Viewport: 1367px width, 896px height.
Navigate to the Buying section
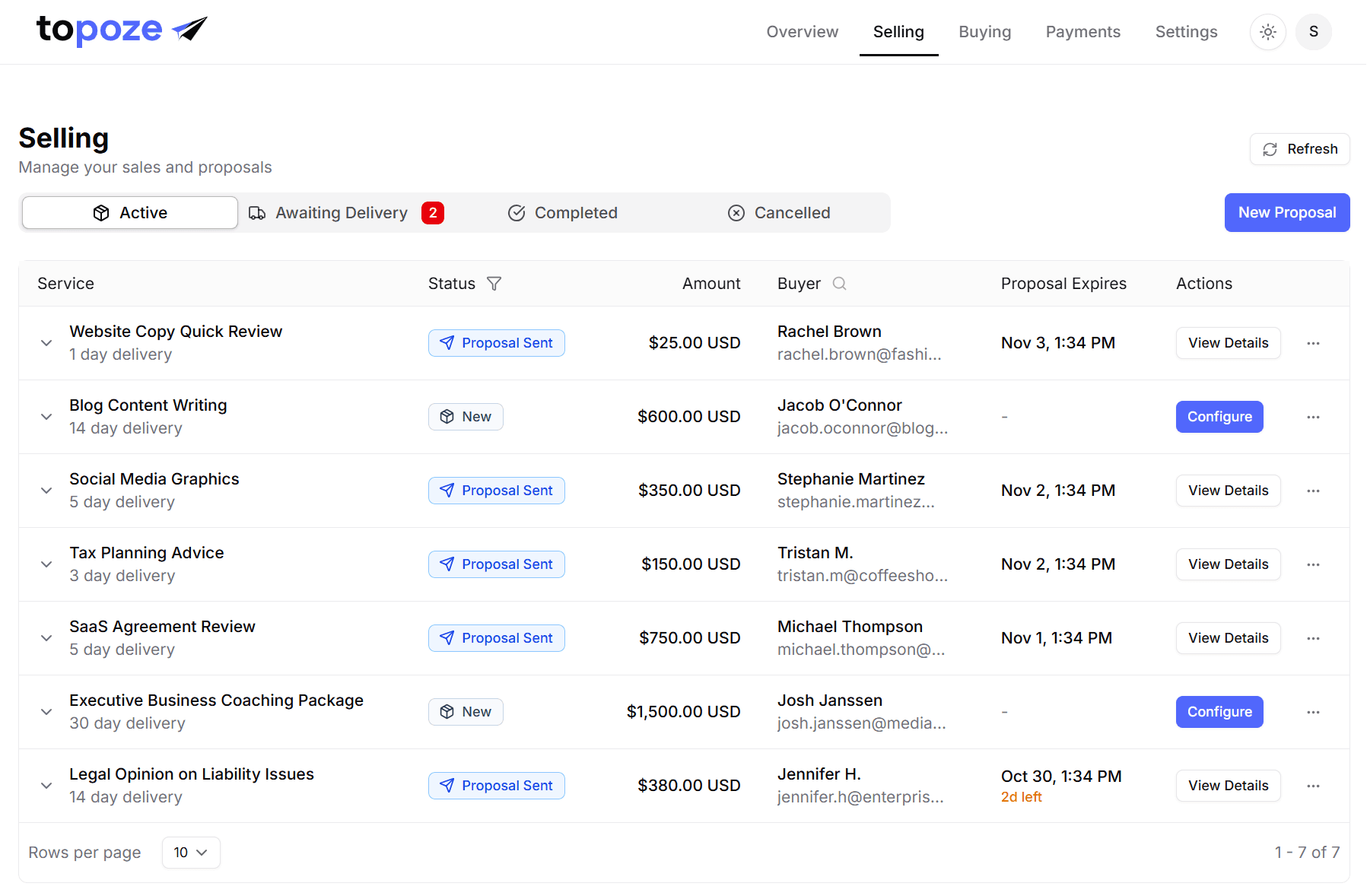click(x=984, y=31)
